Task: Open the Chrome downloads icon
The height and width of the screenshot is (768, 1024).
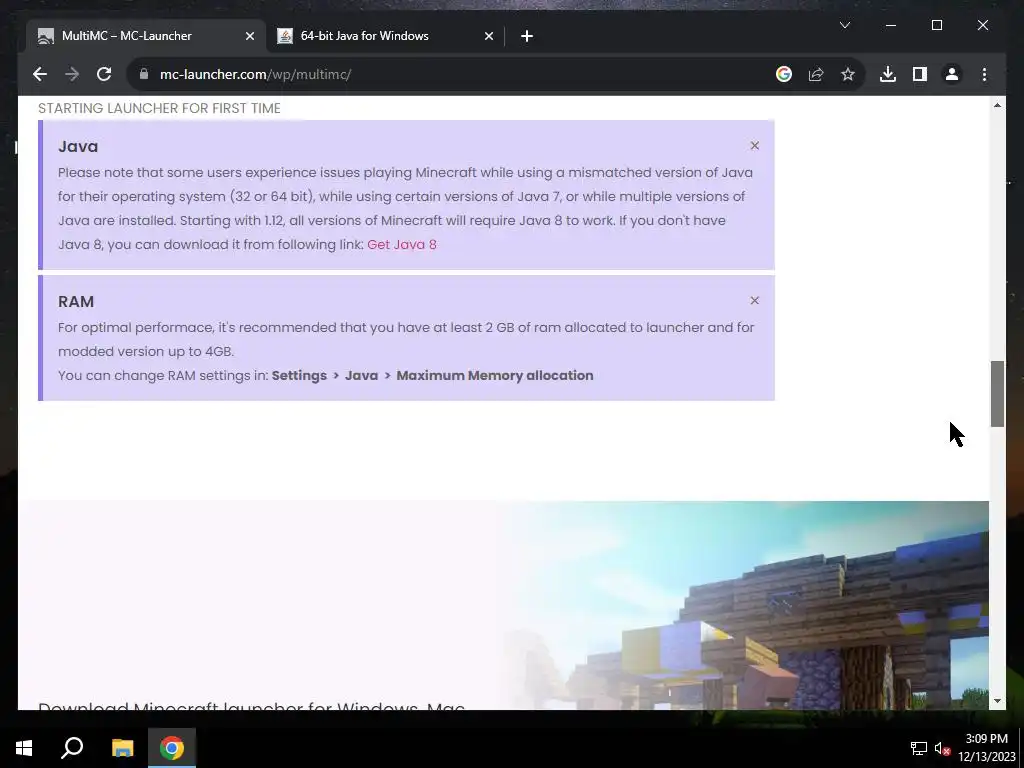Action: click(x=888, y=74)
